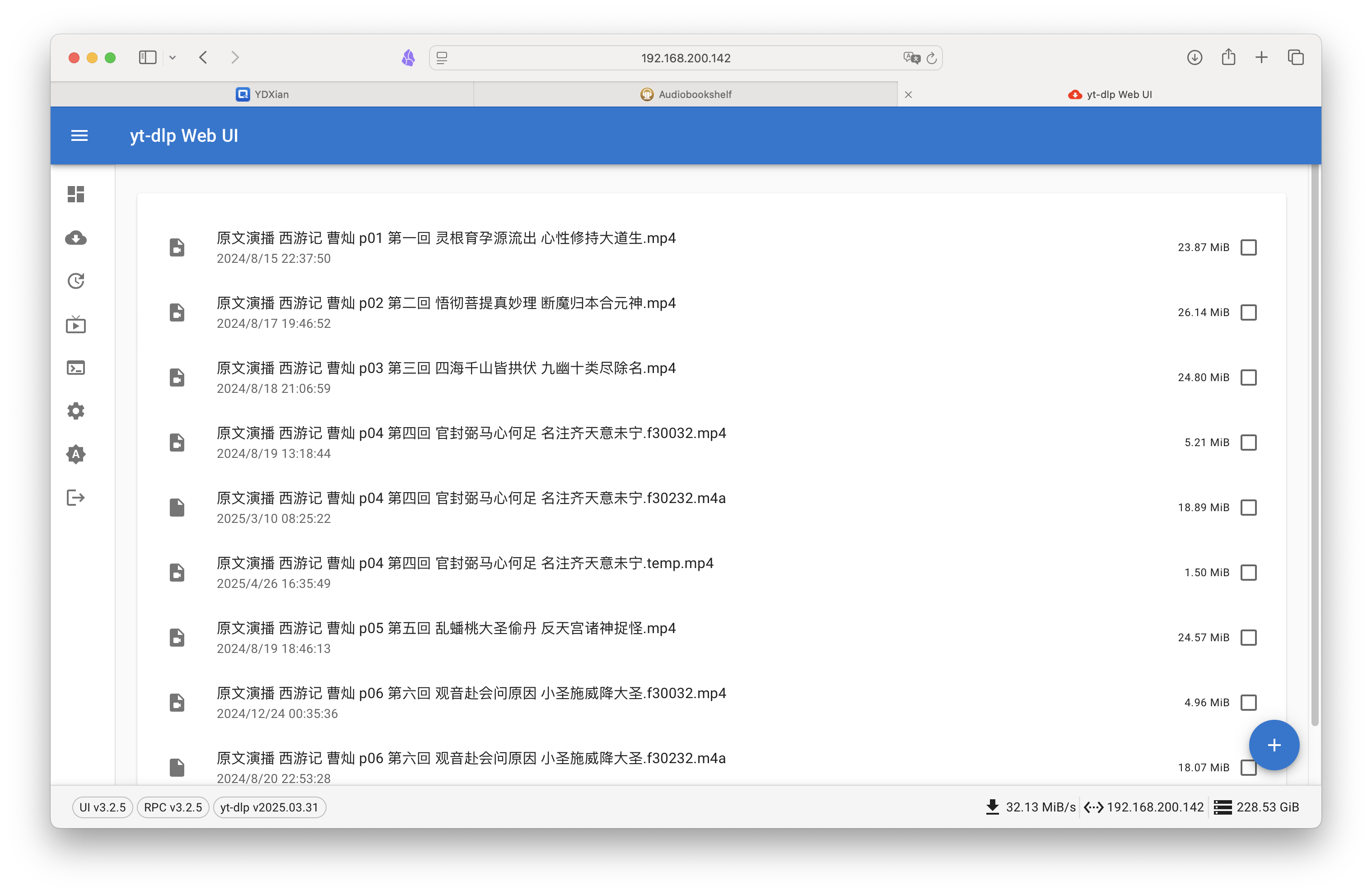
Task: Click the 228.53 GiB free space text
Action: pyautogui.click(x=1268, y=807)
